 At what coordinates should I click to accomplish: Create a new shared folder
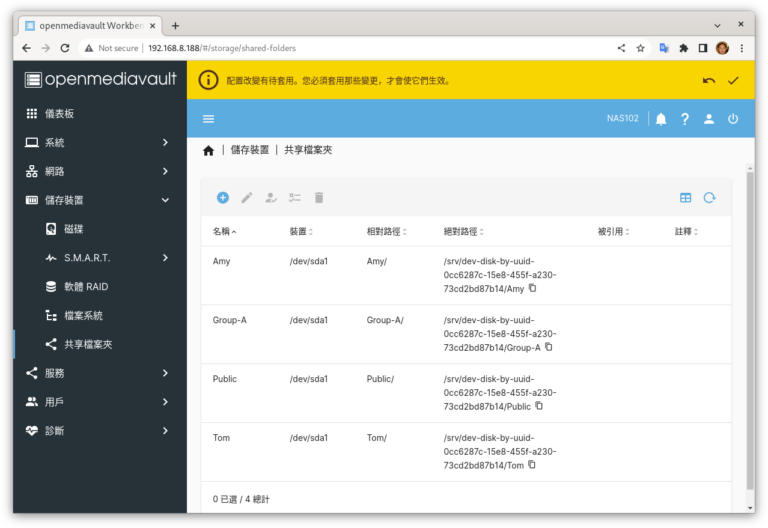pos(222,198)
